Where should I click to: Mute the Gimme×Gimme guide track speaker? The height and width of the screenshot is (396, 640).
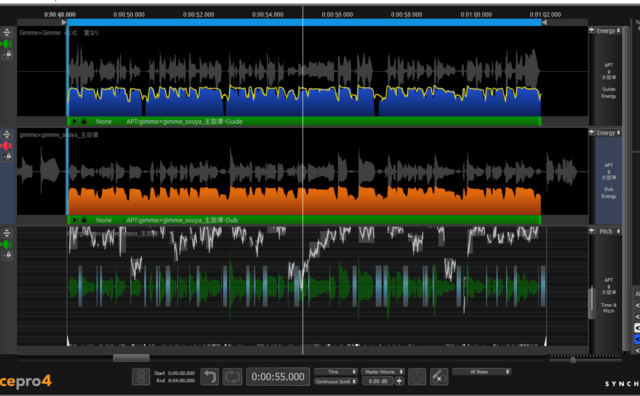pos(7,44)
